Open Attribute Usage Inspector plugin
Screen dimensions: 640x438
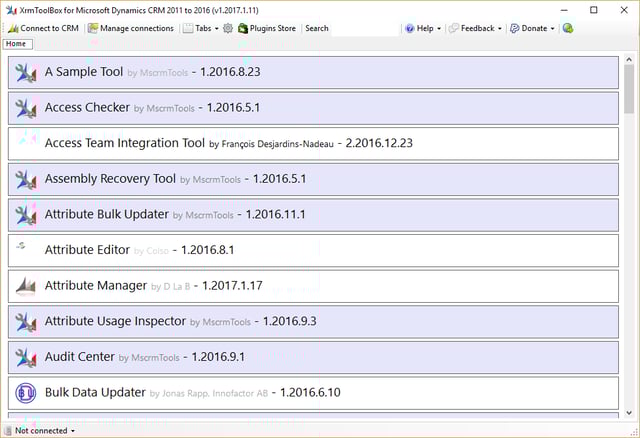click(x=313, y=322)
